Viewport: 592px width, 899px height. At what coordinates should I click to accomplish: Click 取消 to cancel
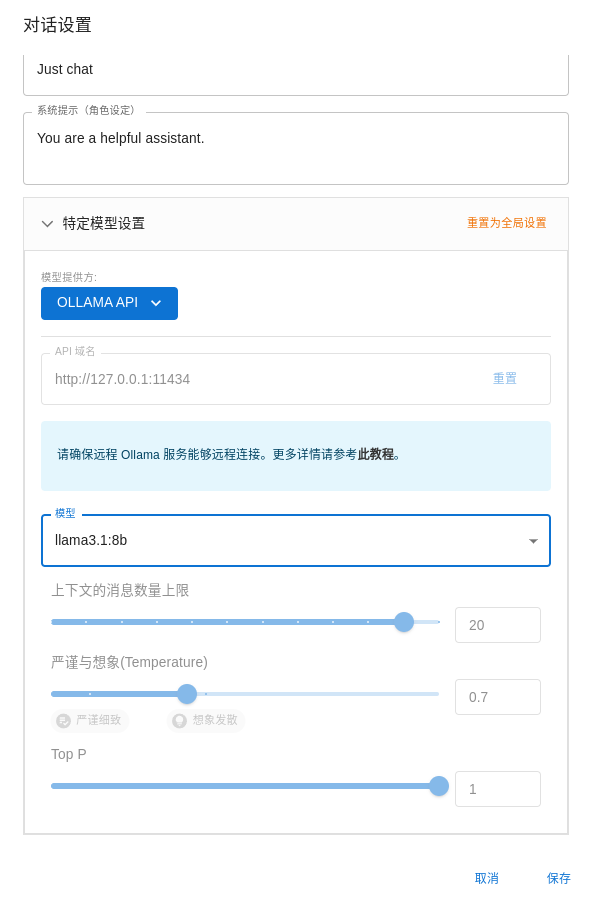tap(487, 878)
